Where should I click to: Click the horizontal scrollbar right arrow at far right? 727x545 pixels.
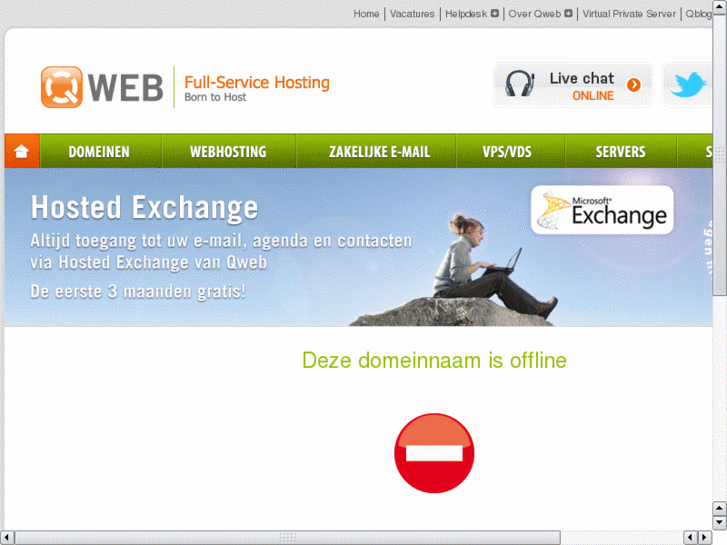point(705,537)
